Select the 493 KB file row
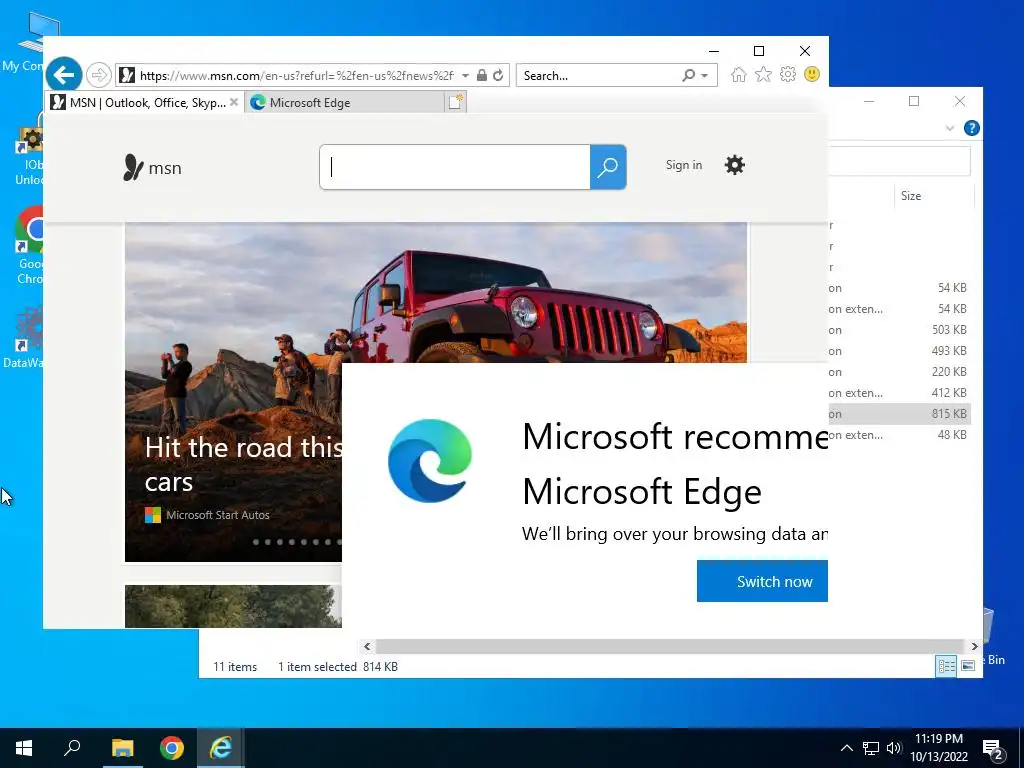The height and width of the screenshot is (768, 1024). coord(899,351)
